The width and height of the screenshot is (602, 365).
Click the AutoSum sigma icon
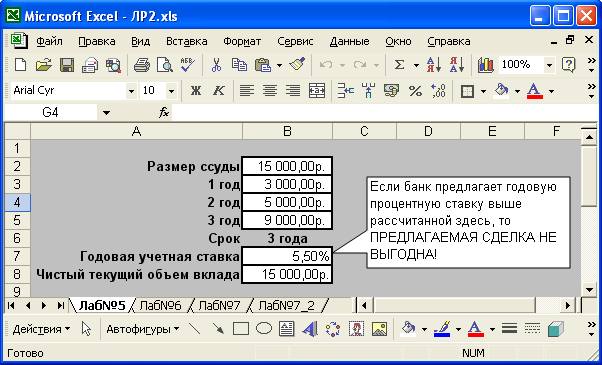click(x=399, y=65)
